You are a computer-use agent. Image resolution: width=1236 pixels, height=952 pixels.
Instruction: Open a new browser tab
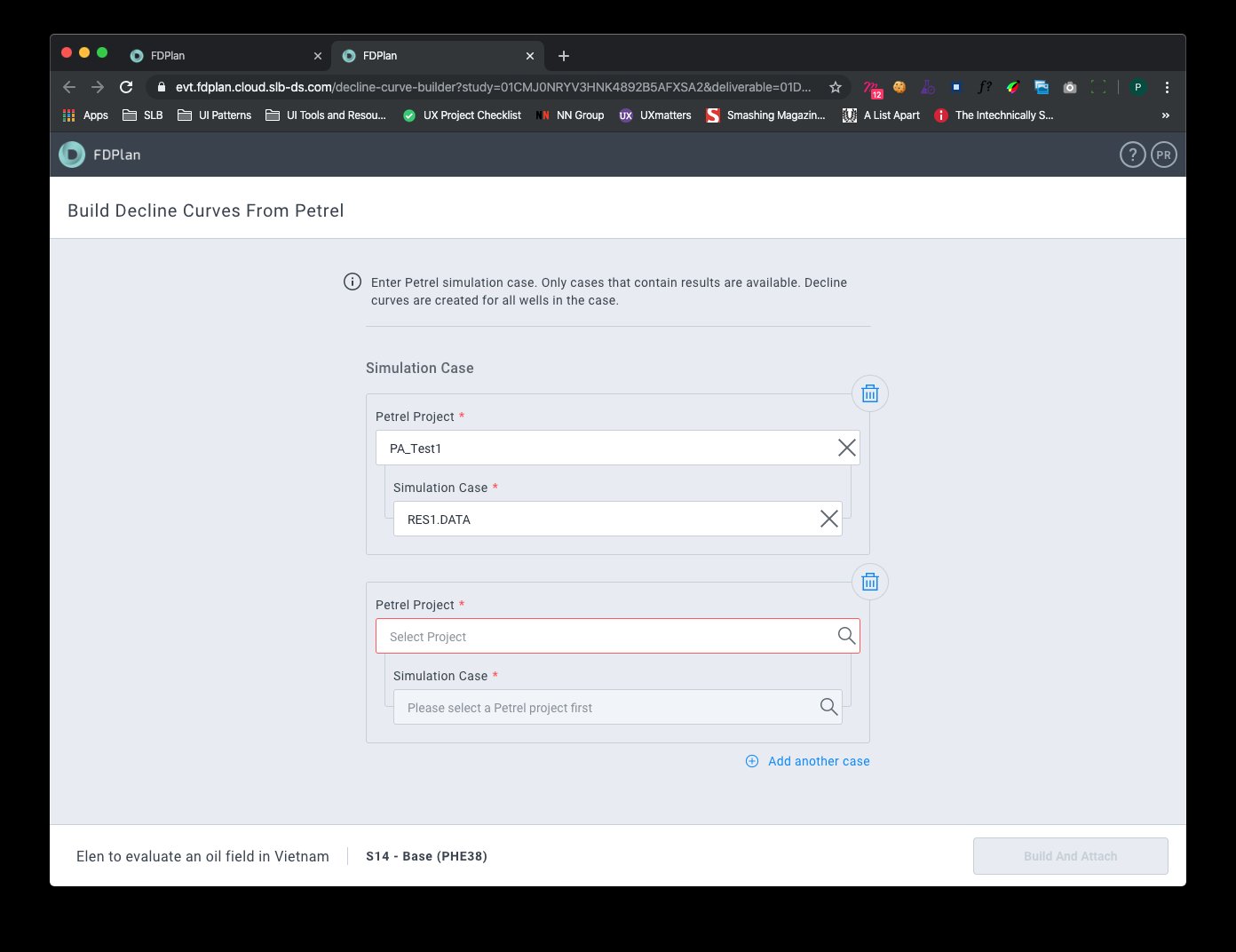tap(564, 56)
